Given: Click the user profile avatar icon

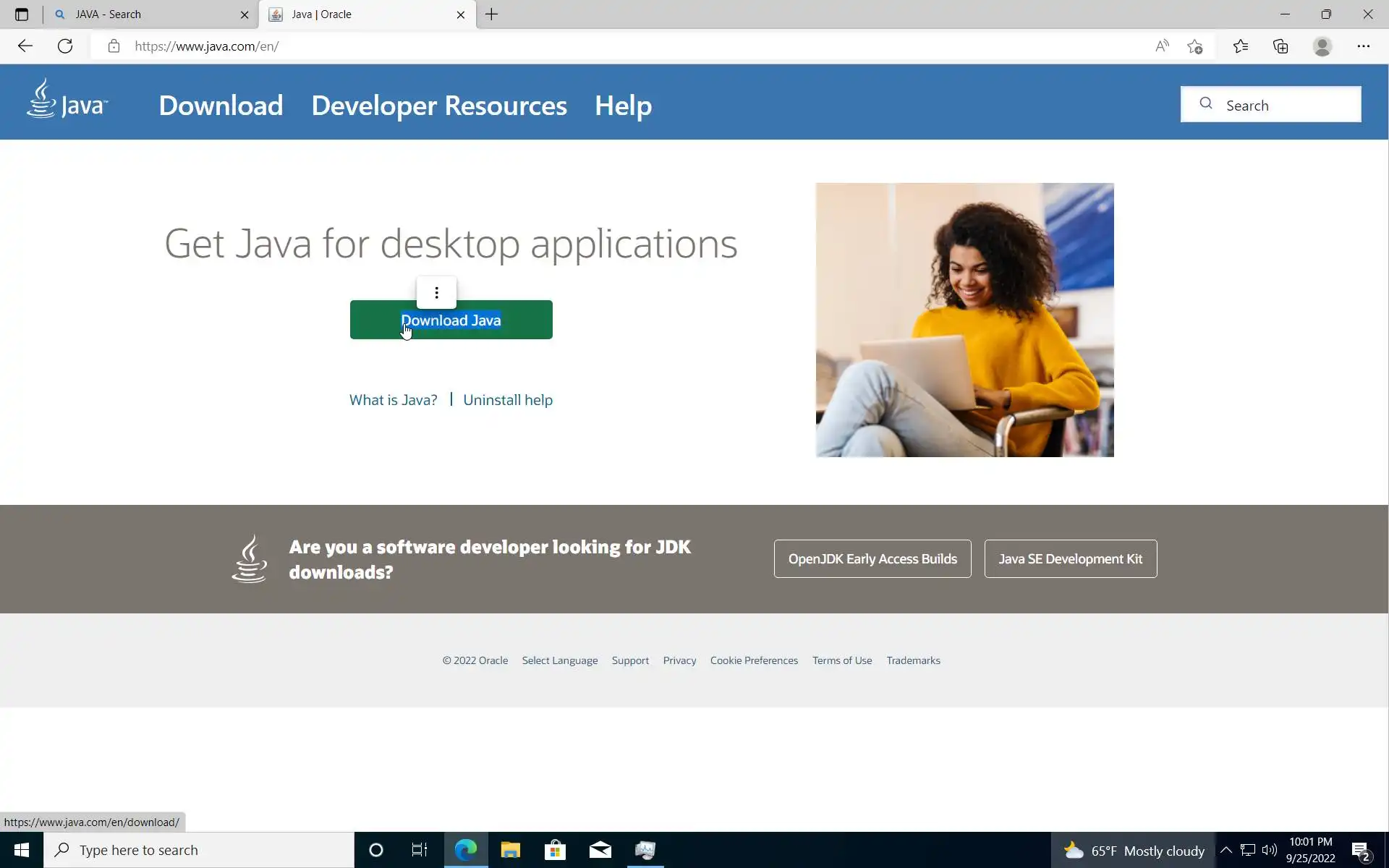Looking at the screenshot, I should pyautogui.click(x=1322, y=46).
